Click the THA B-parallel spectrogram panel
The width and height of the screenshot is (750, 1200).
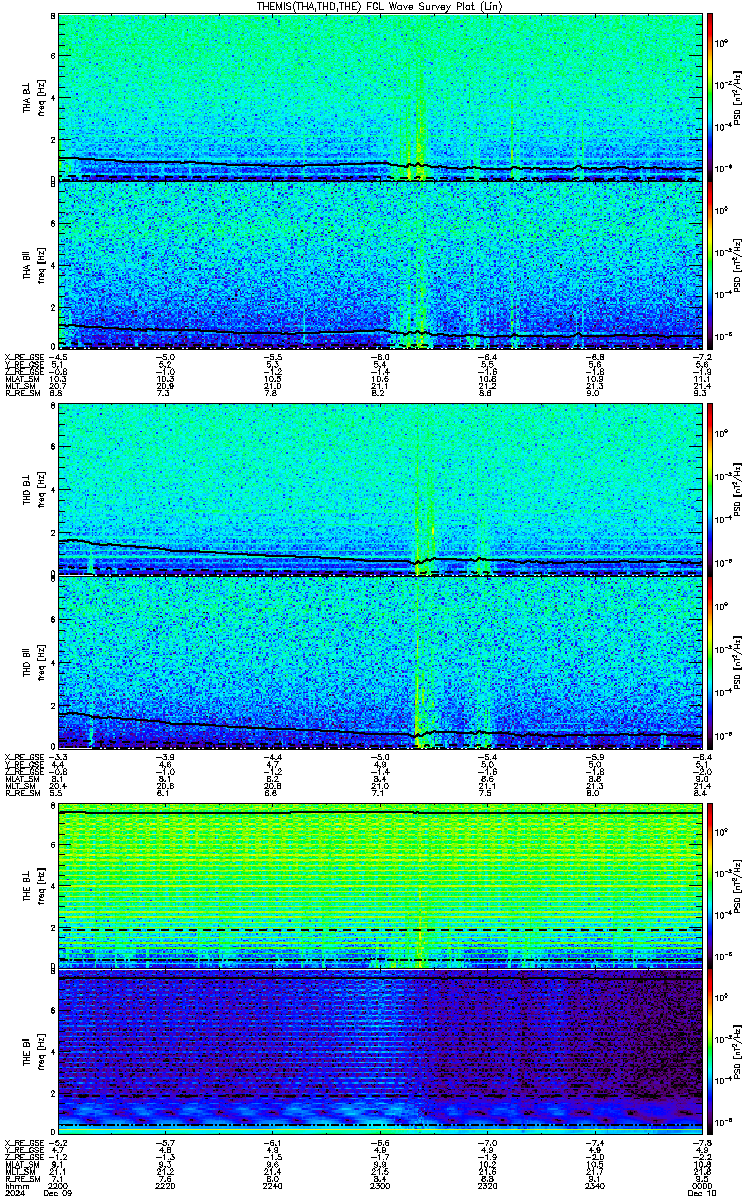coord(380,265)
